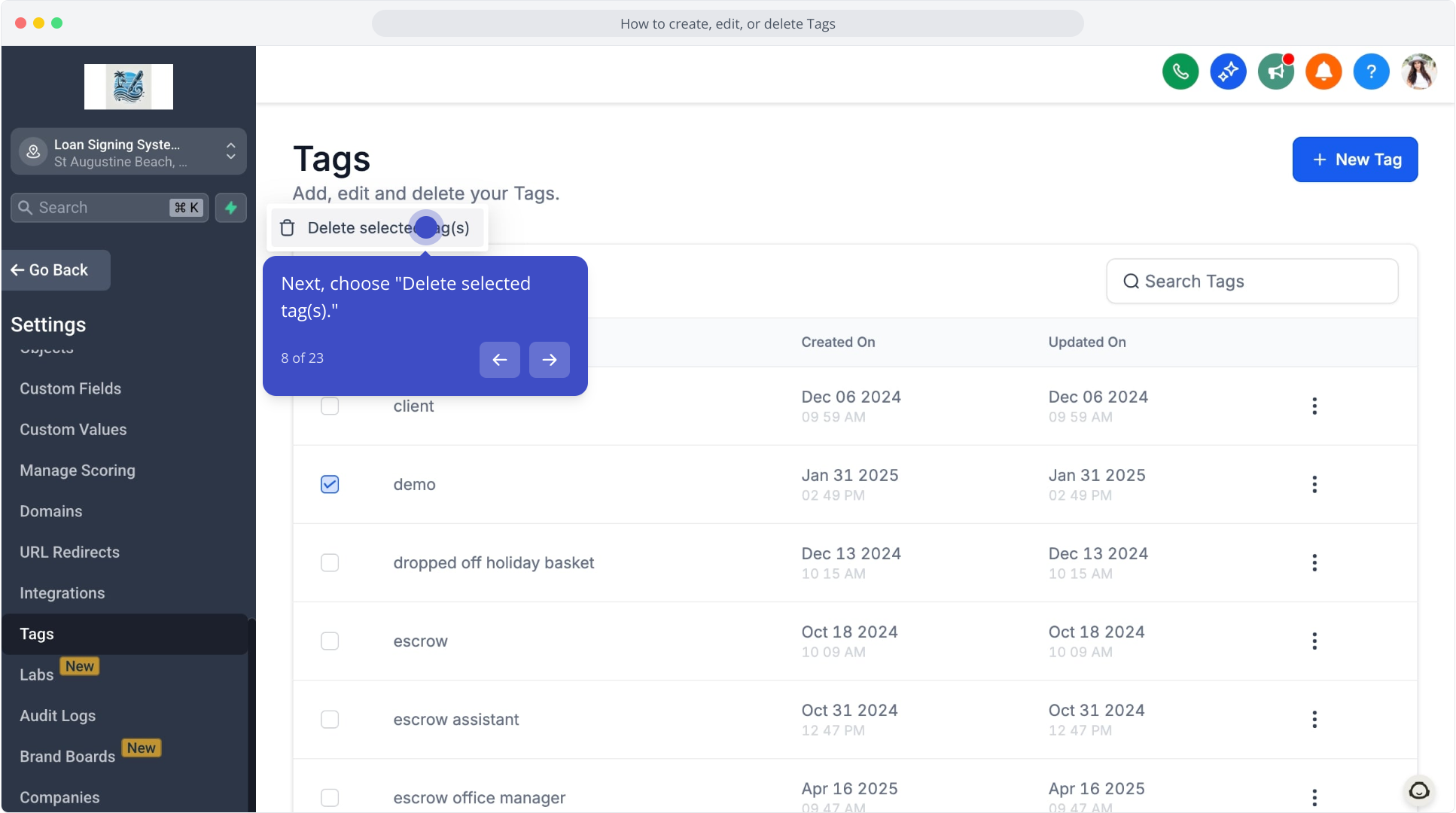Open Custom Fields settings
Viewport: 1456px width, 813px height.
pos(71,388)
